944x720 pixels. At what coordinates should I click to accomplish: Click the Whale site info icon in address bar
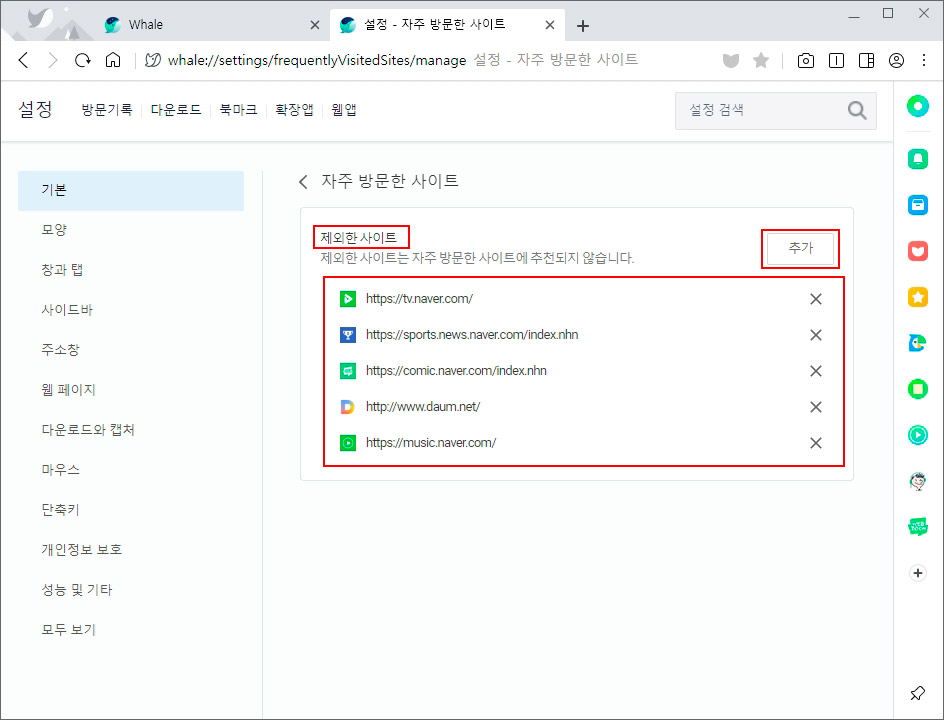coord(153,60)
